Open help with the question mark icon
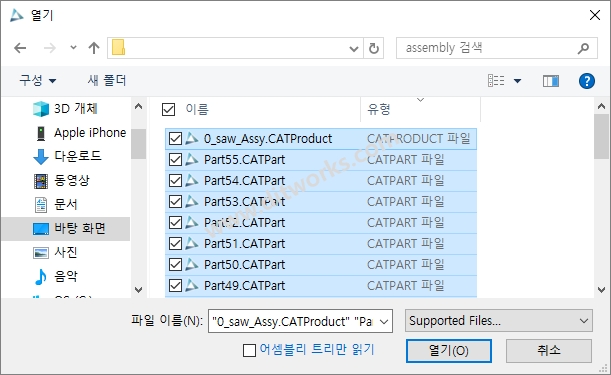This screenshot has height=375, width=611. [586, 81]
